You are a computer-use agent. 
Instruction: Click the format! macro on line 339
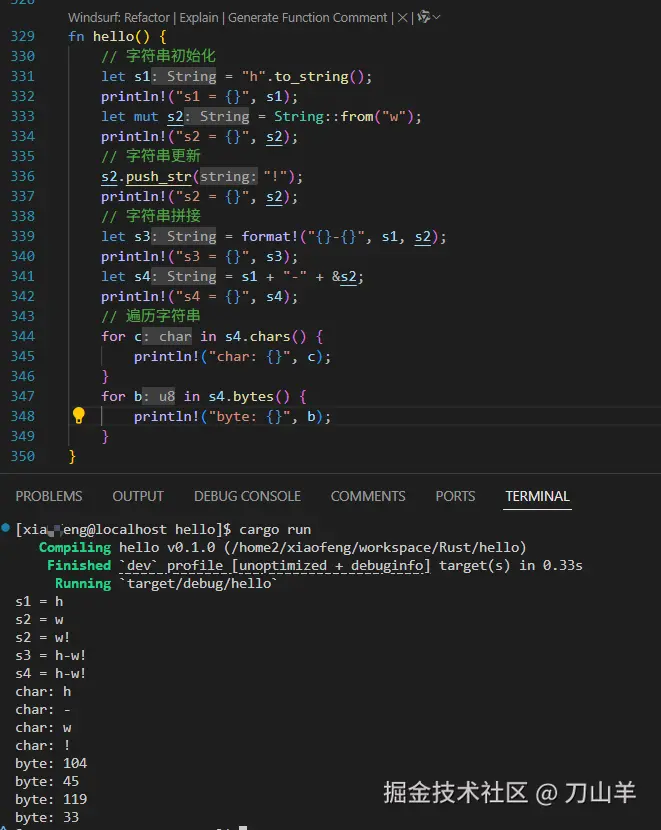tap(270, 236)
